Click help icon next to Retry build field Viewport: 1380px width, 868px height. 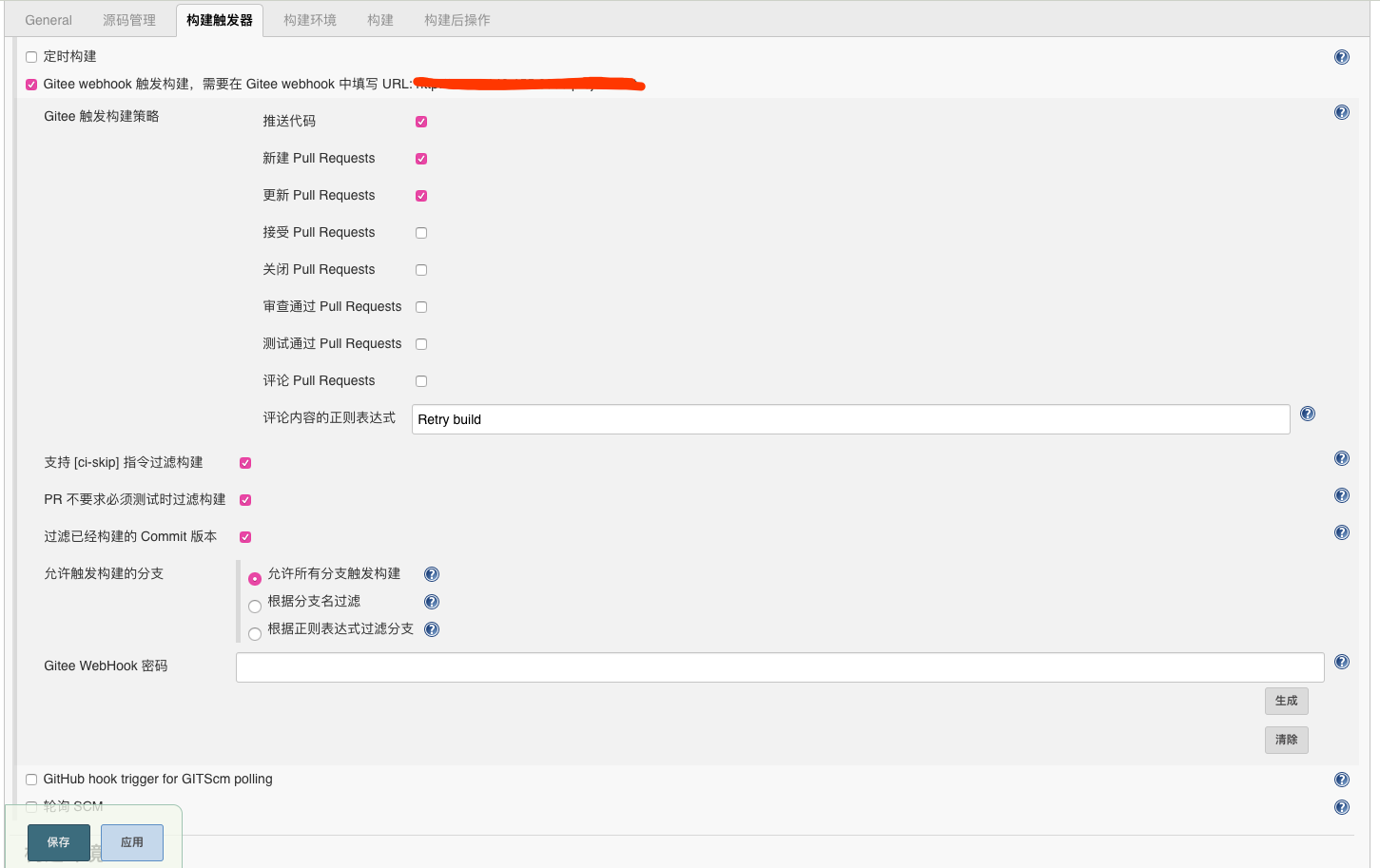[x=1307, y=414]
